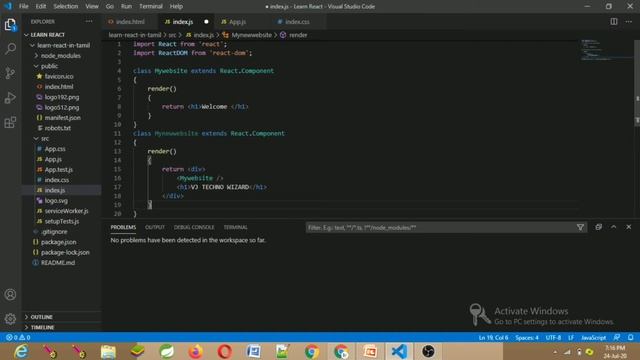
Task: Change indentation via Spaces: 4
Action: click(x=527, y=338)
